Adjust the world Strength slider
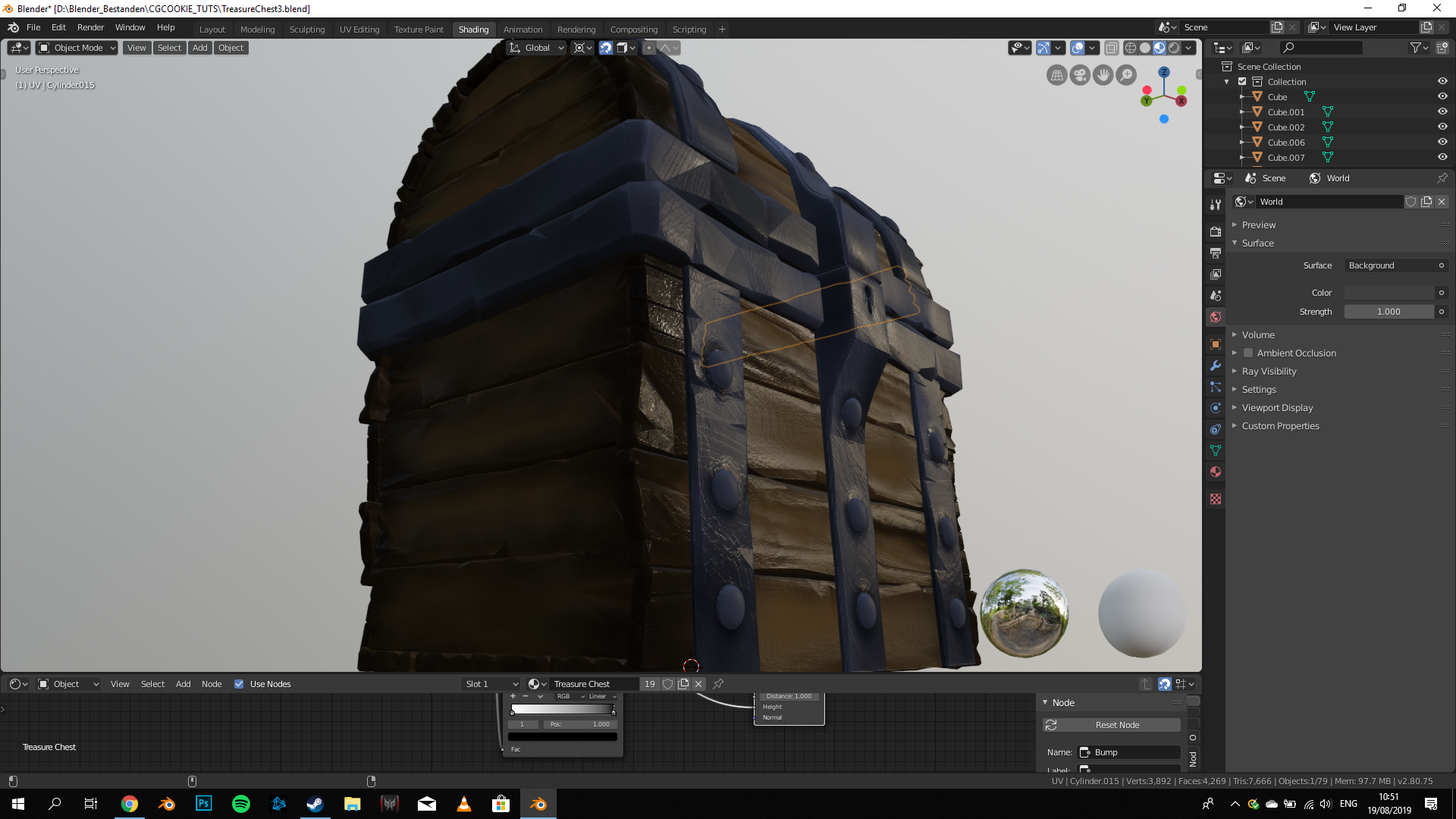 (x=1388, y=312)
